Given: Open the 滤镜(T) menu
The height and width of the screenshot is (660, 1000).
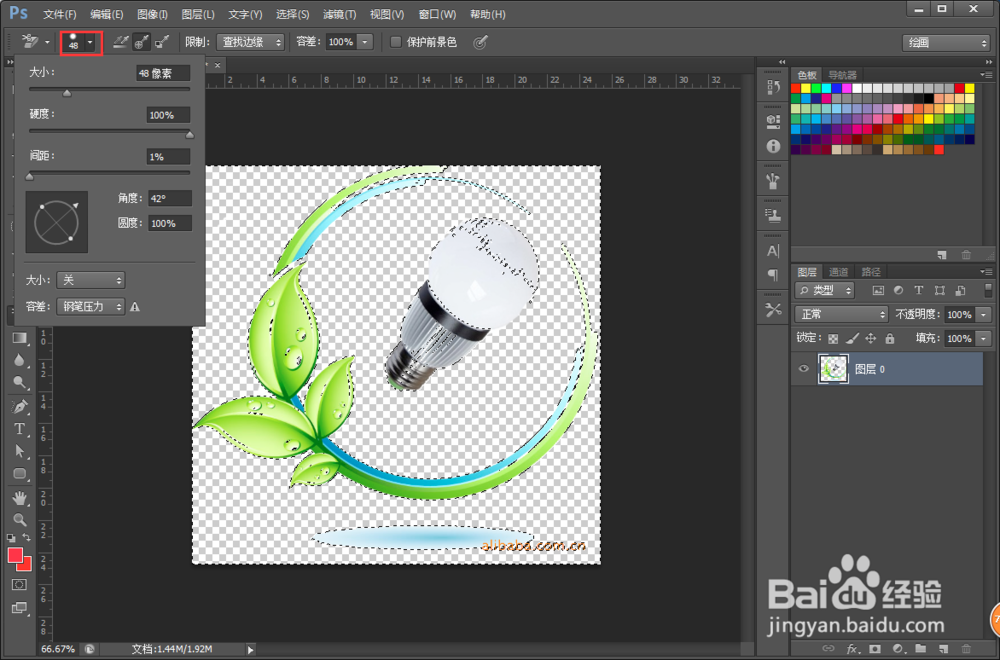Looking at the screenshot, I should pyautogui.click(x=339, y=14).
